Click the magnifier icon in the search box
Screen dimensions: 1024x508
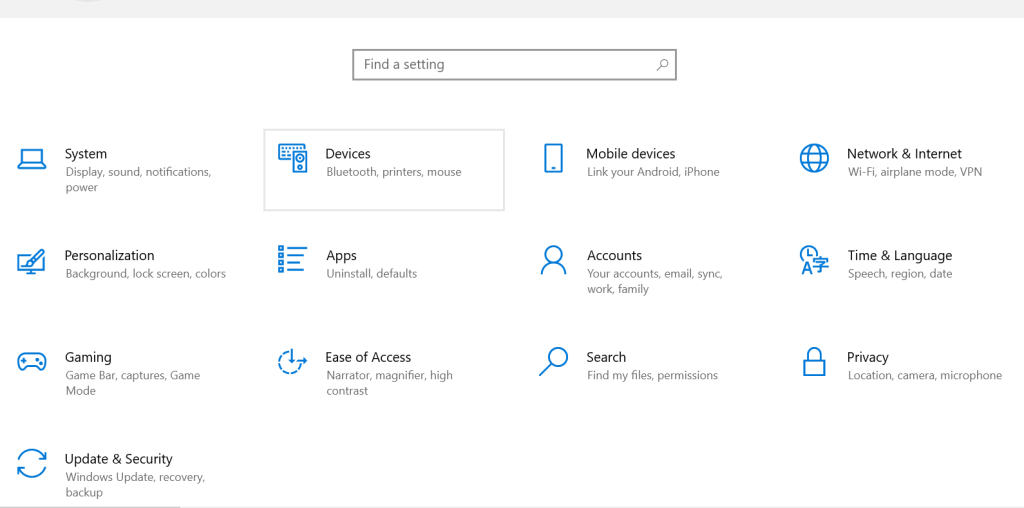tap(662, 65)
